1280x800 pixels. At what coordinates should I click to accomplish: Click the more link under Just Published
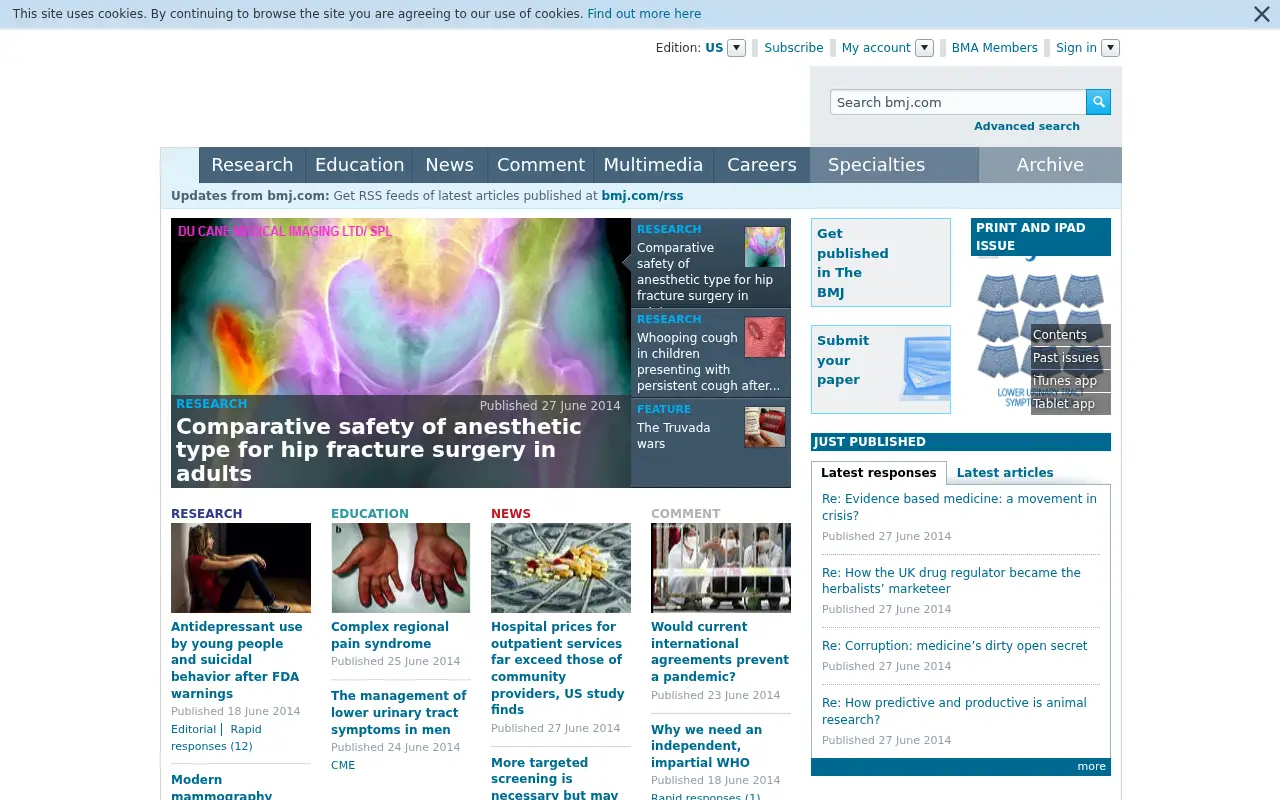coord(1091,767)
